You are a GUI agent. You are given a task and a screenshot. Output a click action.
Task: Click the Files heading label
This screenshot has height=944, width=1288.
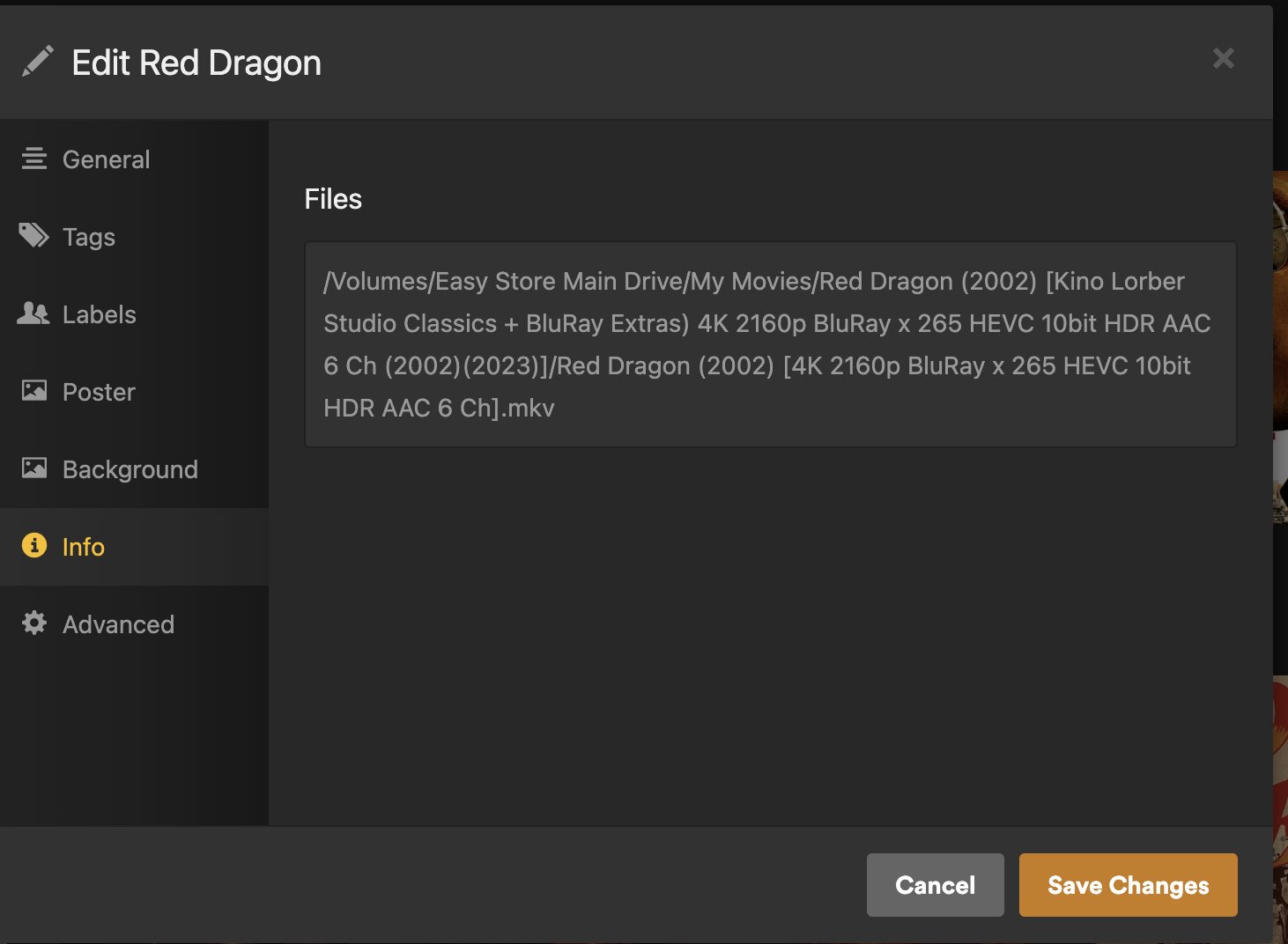(x=332, y=198)
